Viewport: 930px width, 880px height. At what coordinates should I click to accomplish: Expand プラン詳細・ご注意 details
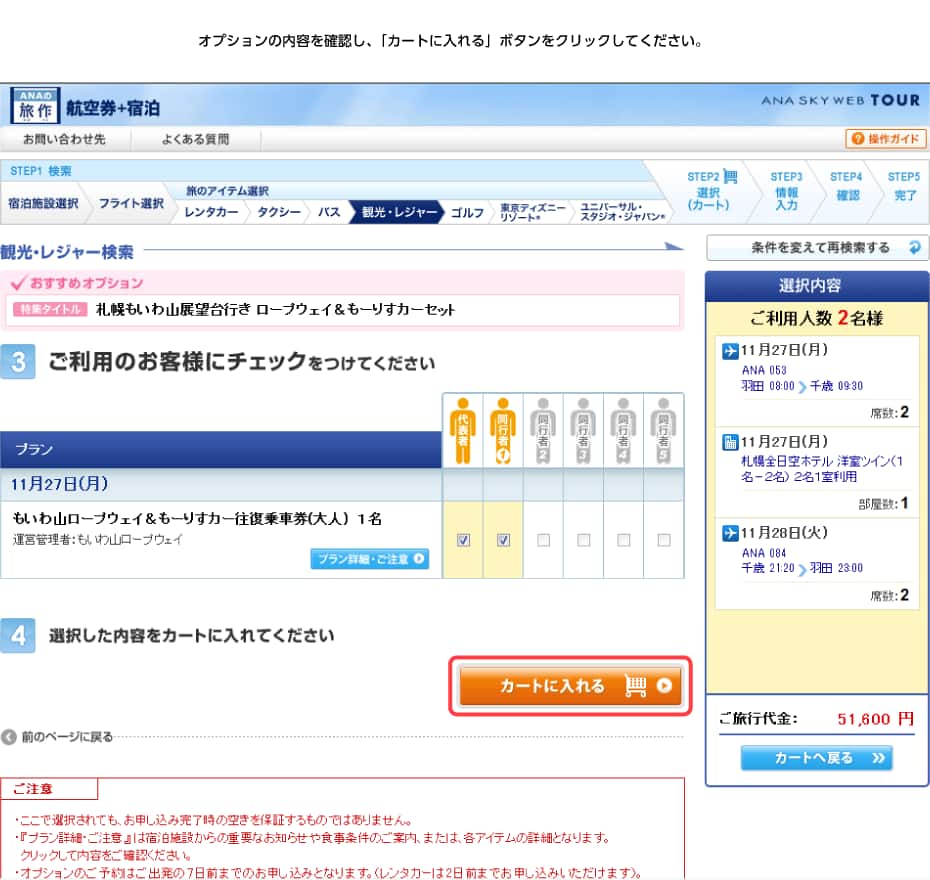[x=369, y=559]
